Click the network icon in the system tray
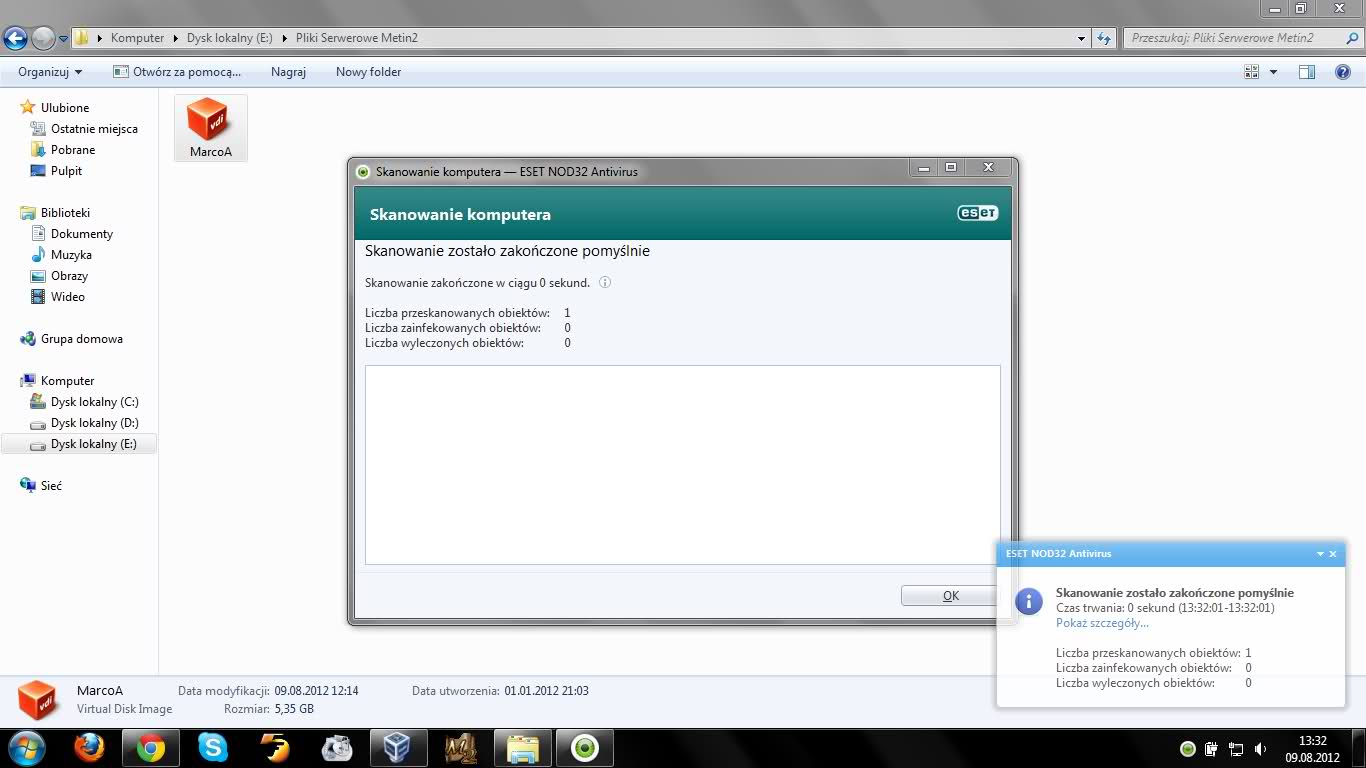This screenshot has width=1366, height=768. pyautogui.click(x=1235, y=748)
